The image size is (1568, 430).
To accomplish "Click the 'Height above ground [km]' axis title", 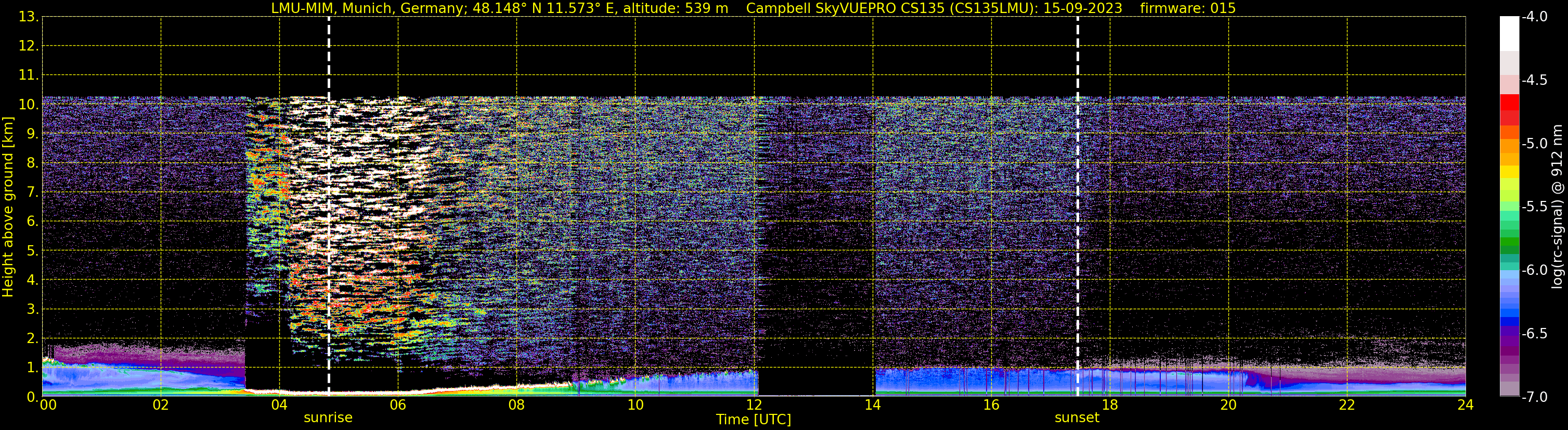I will 7,207.
